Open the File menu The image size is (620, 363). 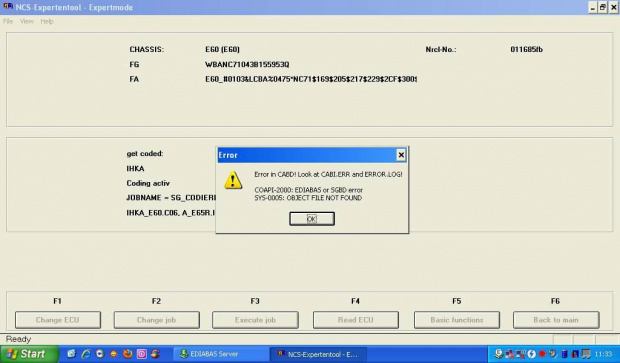pyautogui.click(x=8, y=21)
